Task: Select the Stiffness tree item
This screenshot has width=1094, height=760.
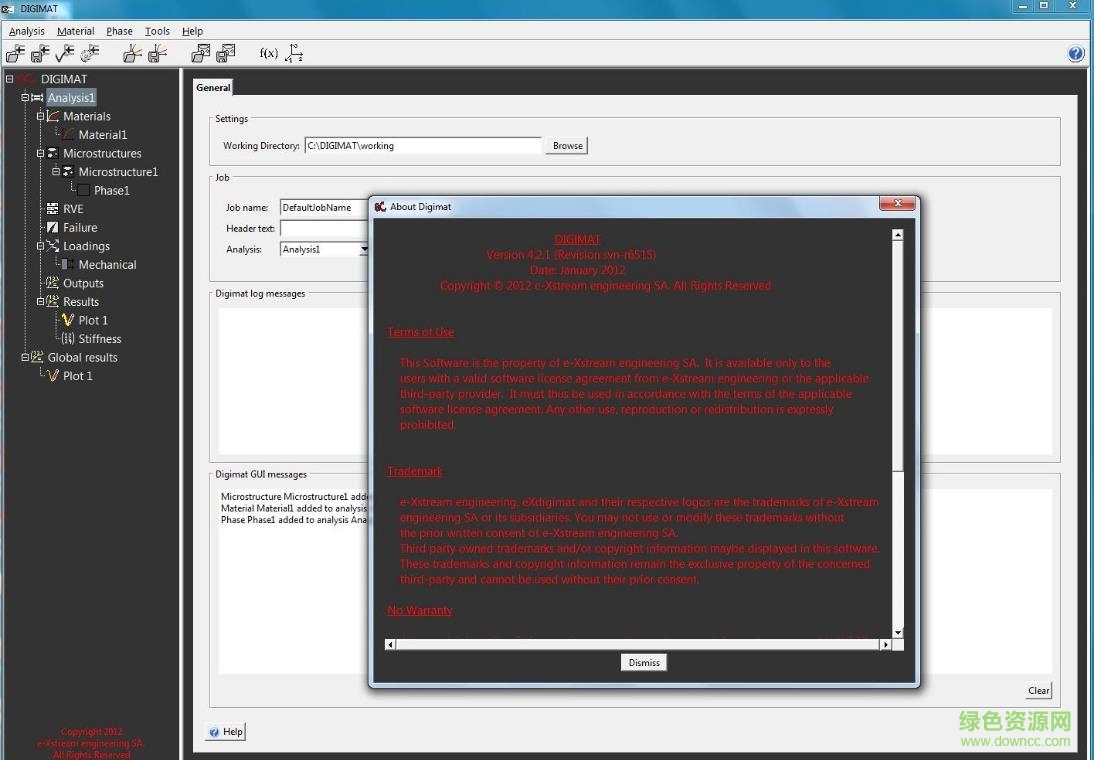Action: [x=100, y=338]
